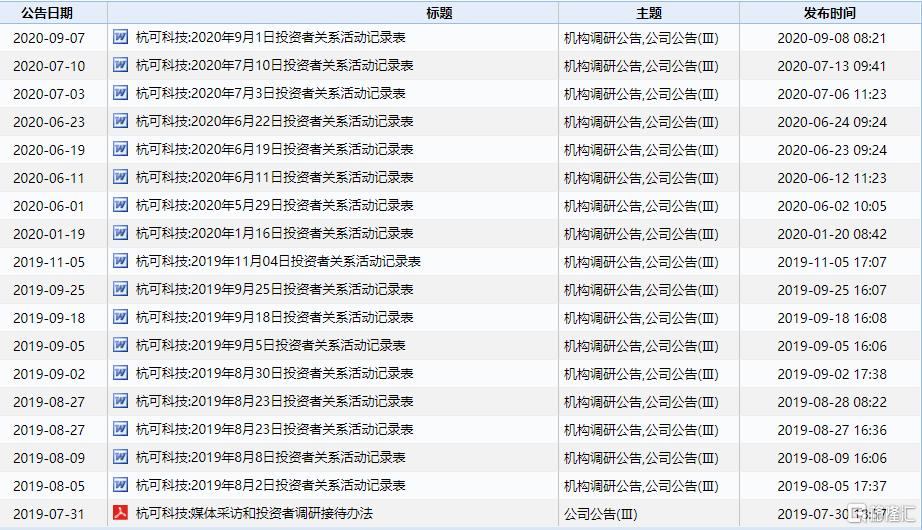Select announcement date 2019-07-31
Screen dimensions: 922x530
pyautogui.click(x=49, y=514)
